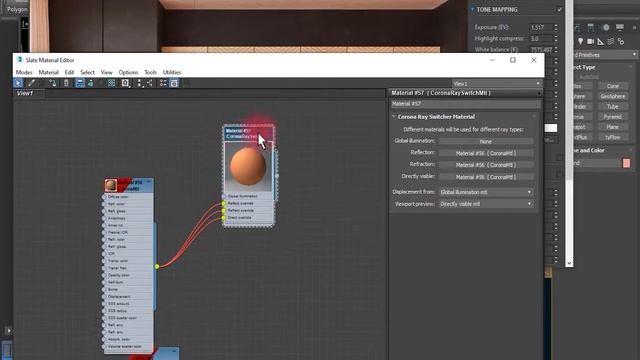Collapse the Corona Ray Switcher Material rollout
Image resolution: width=640 pixels, height=360 pixels.
point(394,117)
